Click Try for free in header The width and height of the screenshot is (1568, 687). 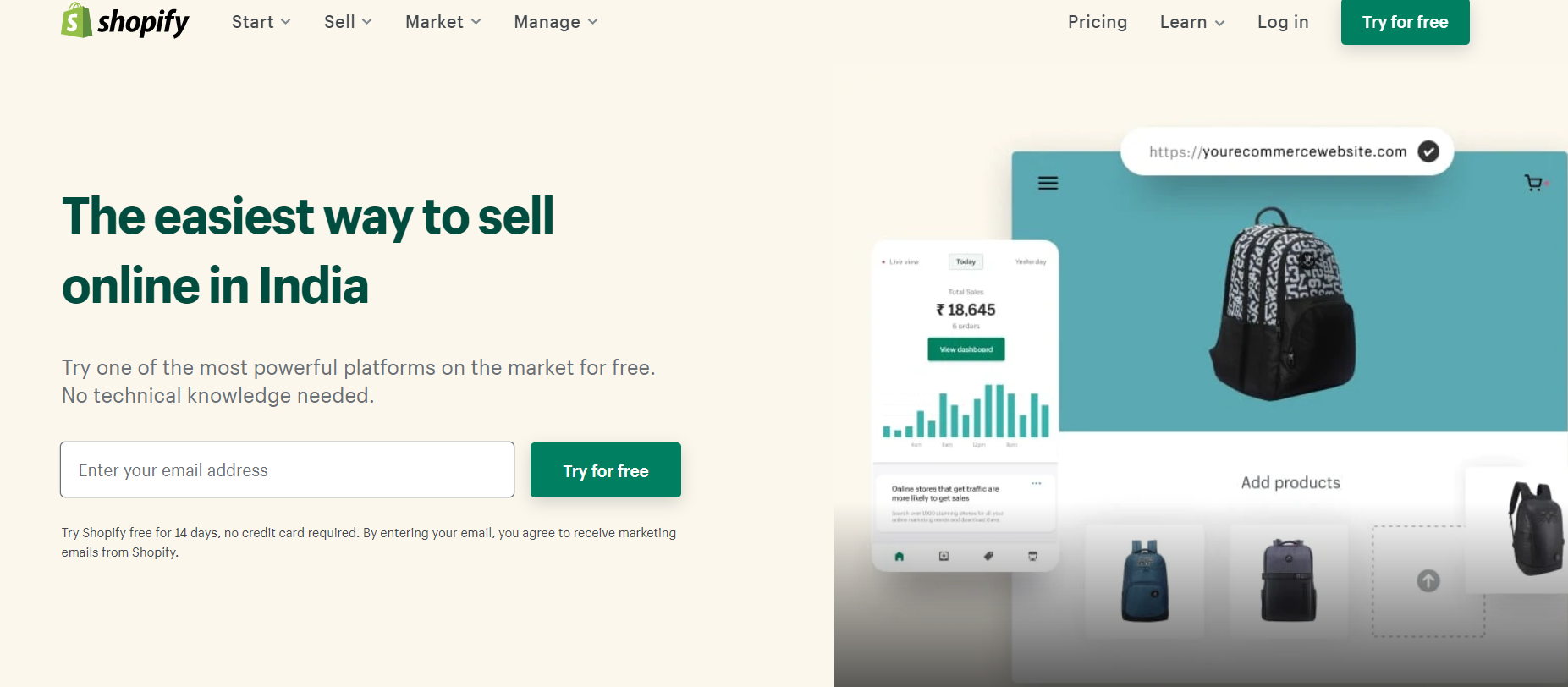1406,22
